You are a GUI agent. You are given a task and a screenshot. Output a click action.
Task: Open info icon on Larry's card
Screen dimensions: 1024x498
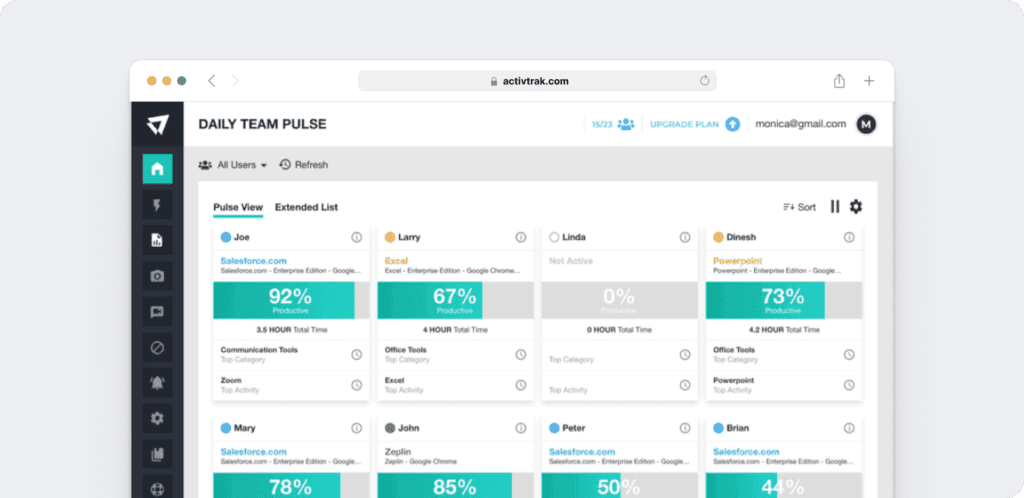[x=520, y=238]
